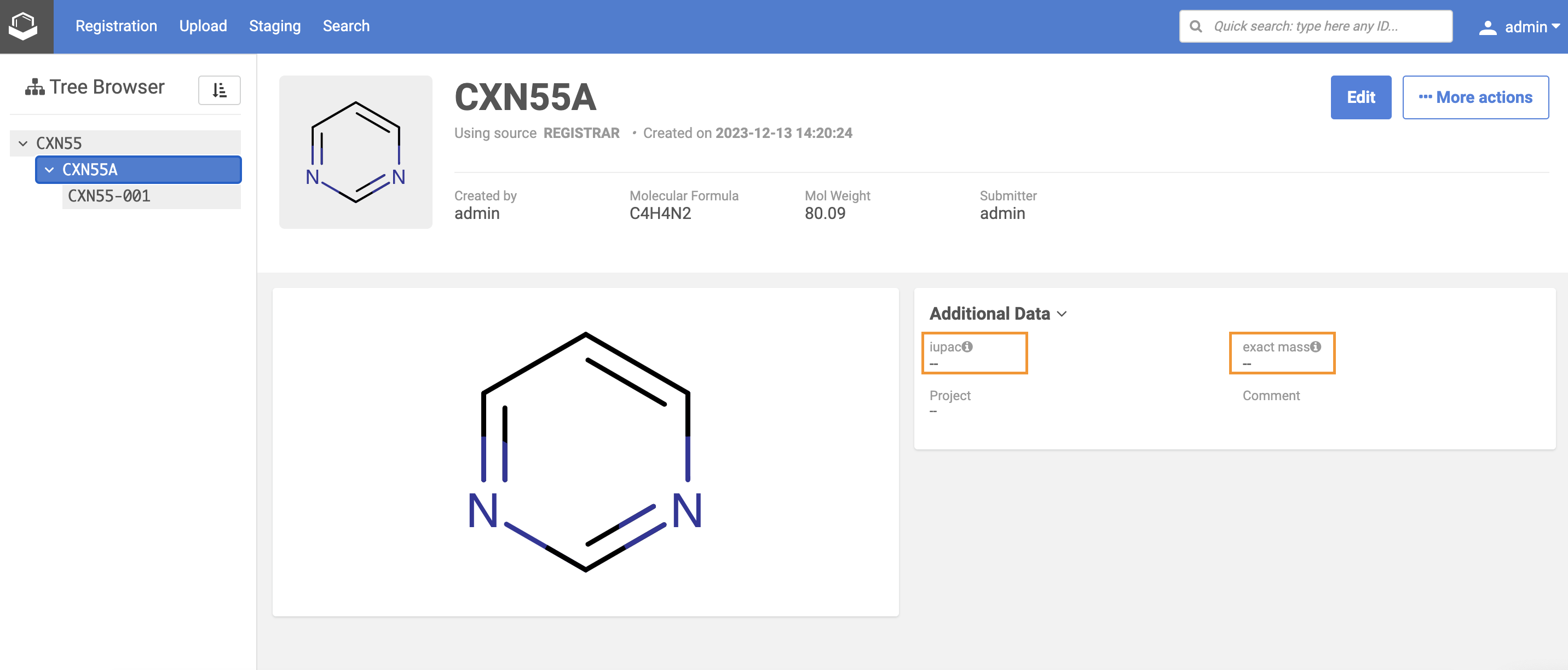Go to the Upload page
The image size is (1568, 670).
click(x=203, y=26)
